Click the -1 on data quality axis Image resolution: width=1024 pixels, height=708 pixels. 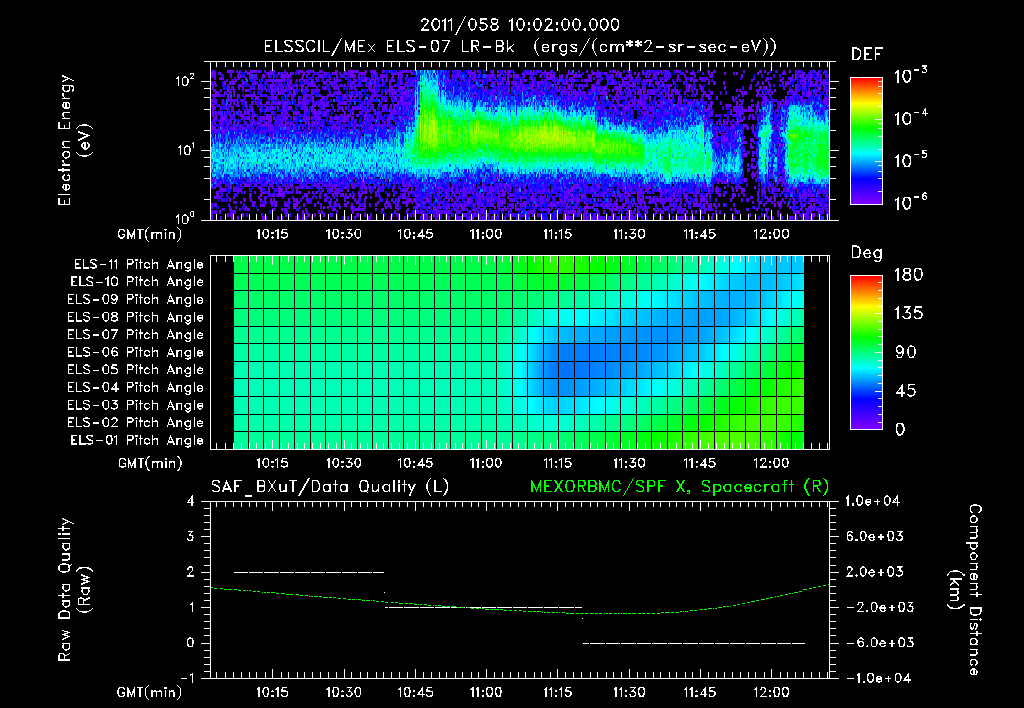click(187, 678)
